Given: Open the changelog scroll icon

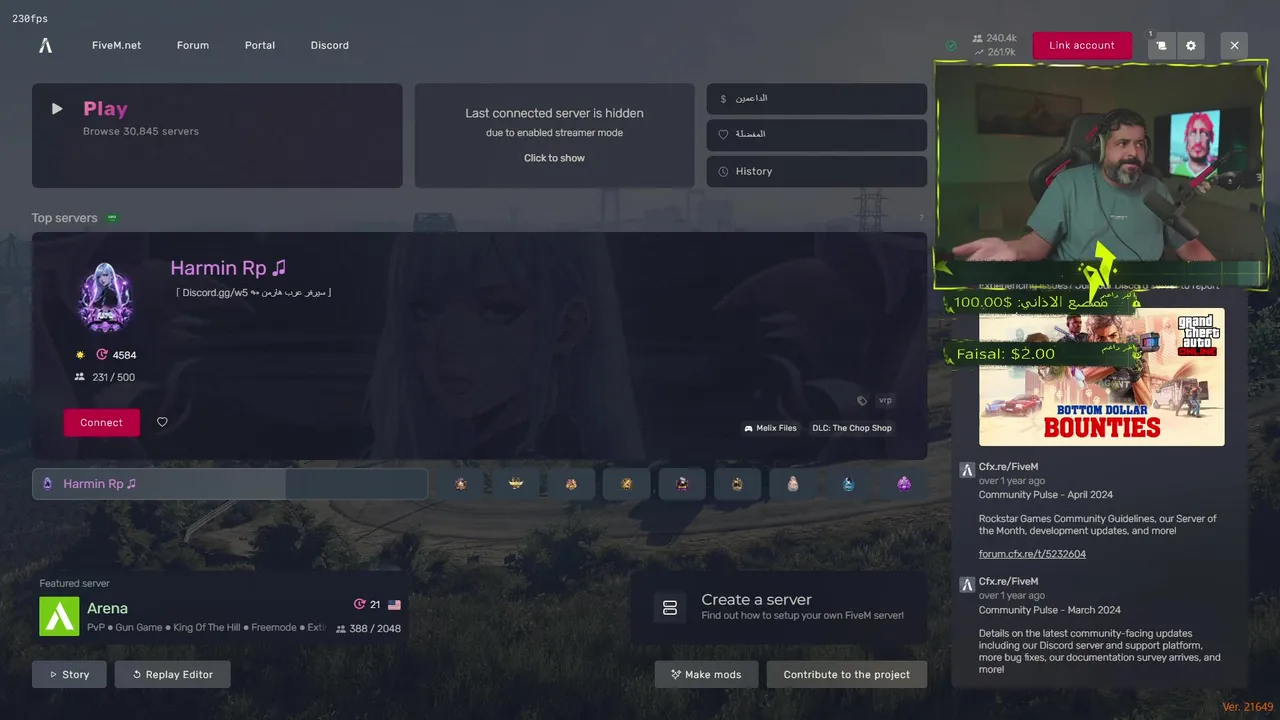Looking at the screenshot, I should coord(1161,45).
